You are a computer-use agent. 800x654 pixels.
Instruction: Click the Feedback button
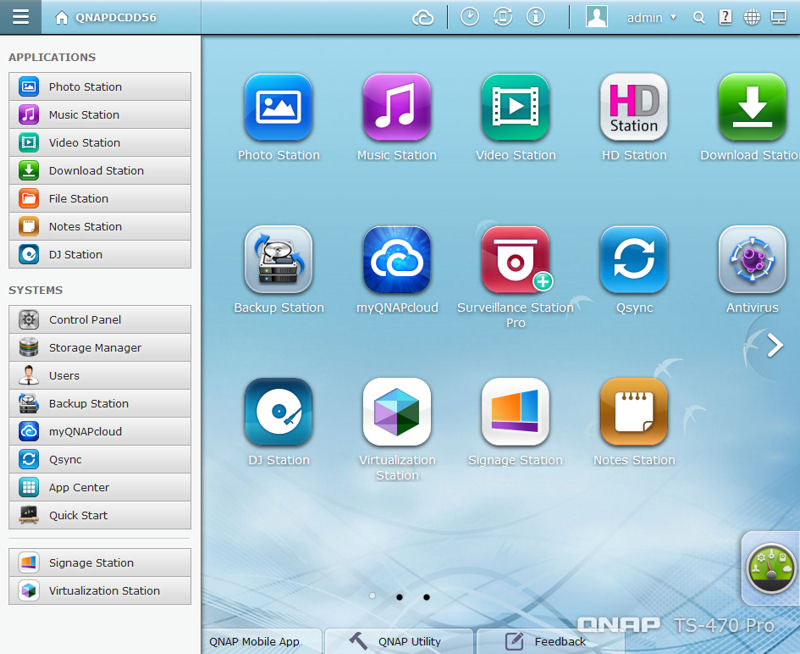pos(550,641)
